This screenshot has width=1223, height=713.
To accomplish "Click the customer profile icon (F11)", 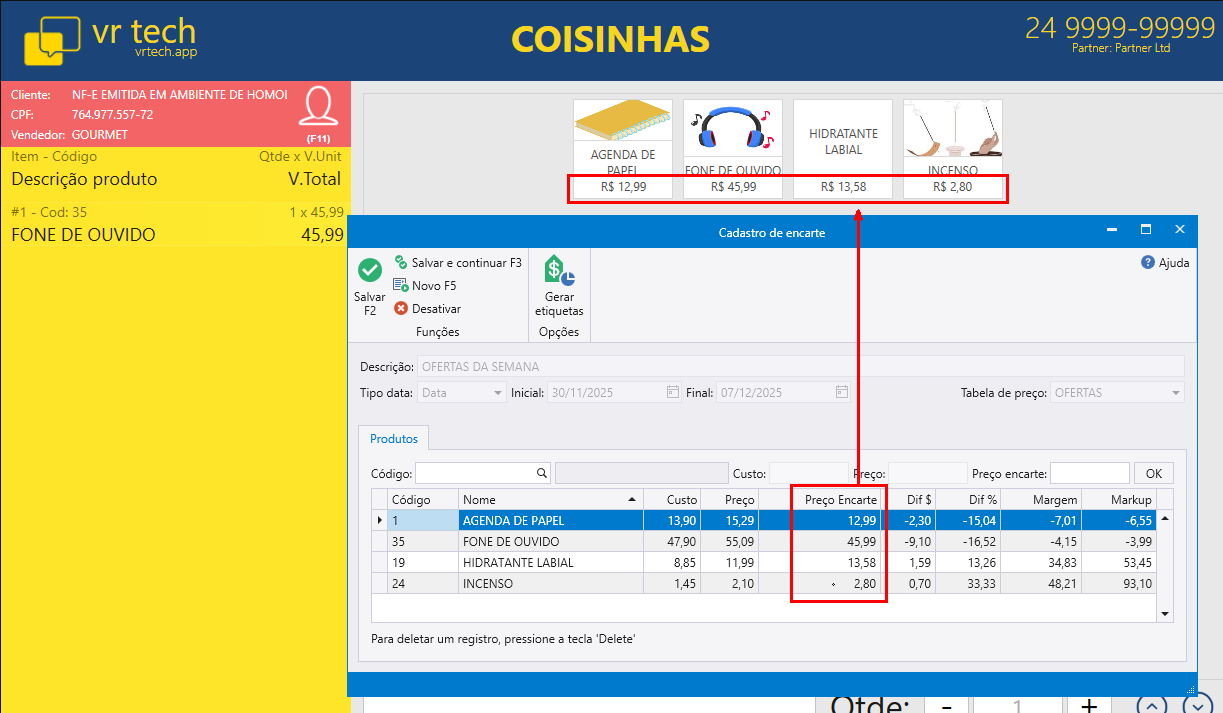I will [x=318, y=107].
